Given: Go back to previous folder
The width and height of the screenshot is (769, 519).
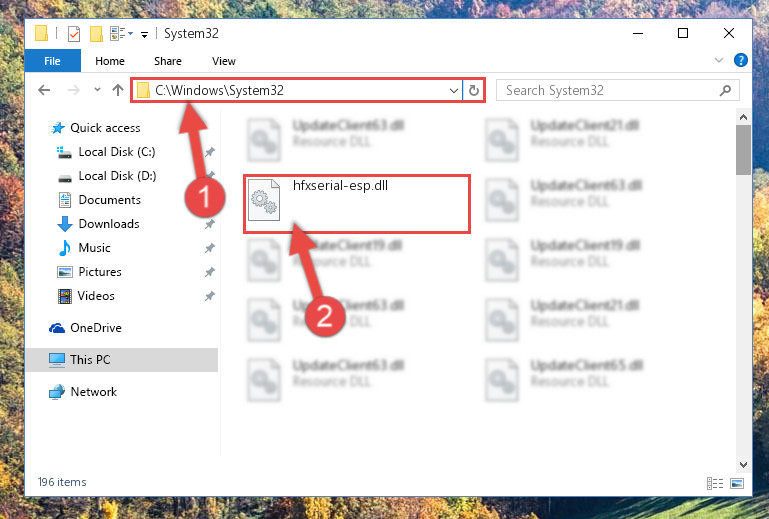Looking at the screenshot, I should tap(44, 90).
